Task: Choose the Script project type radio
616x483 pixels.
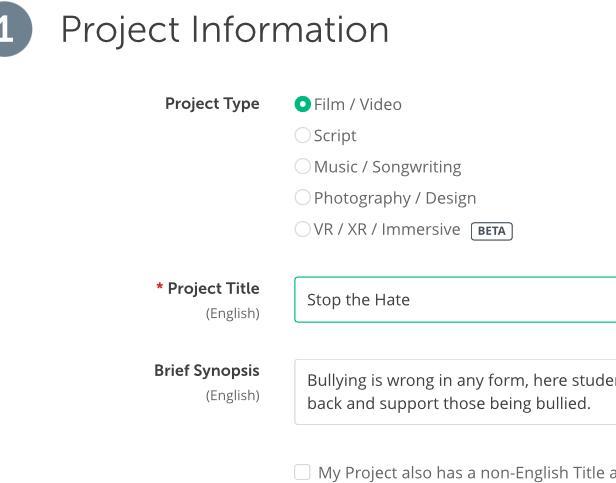Action: (x=303, y=135)
